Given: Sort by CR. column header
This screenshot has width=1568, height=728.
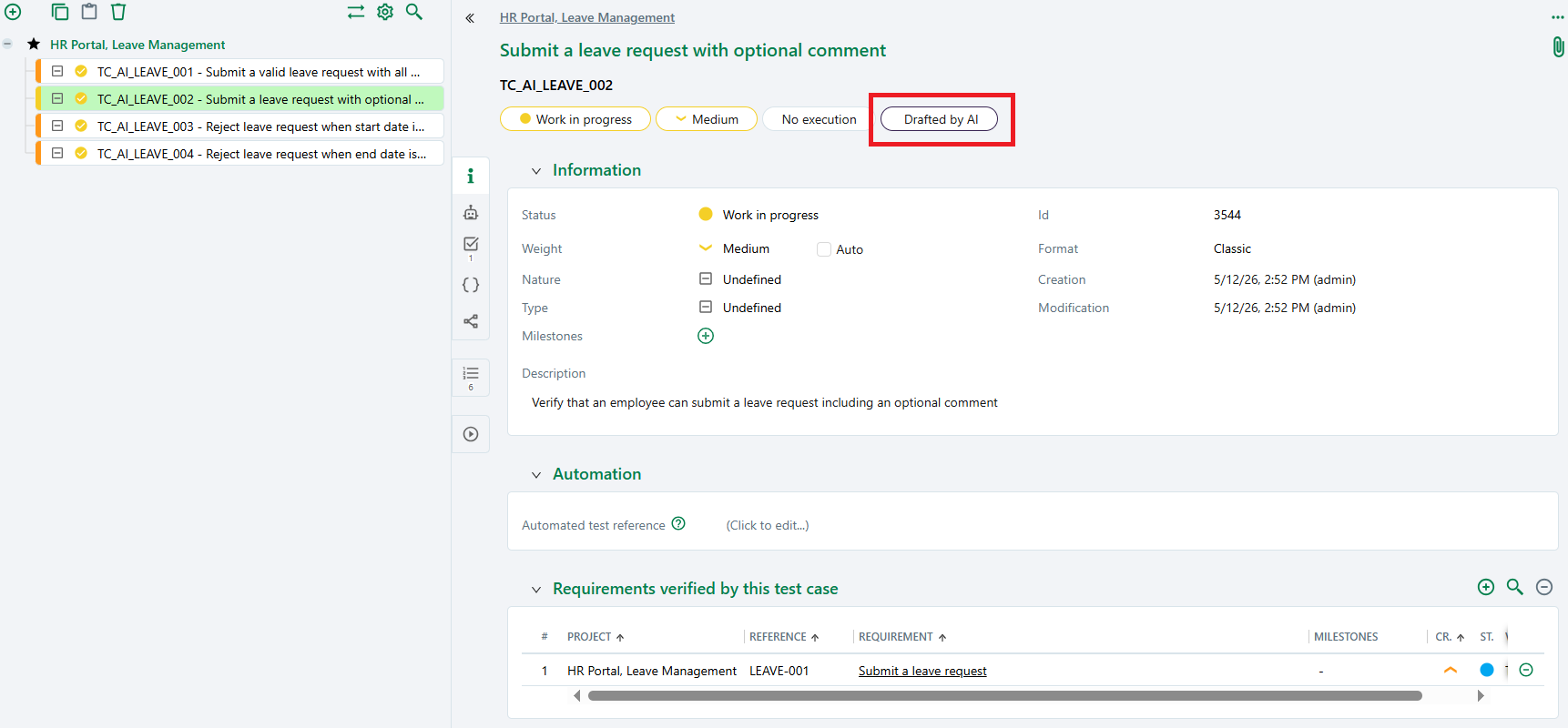Looking at the screenshot, I should pyautogui.click(x=1450, y=637).
